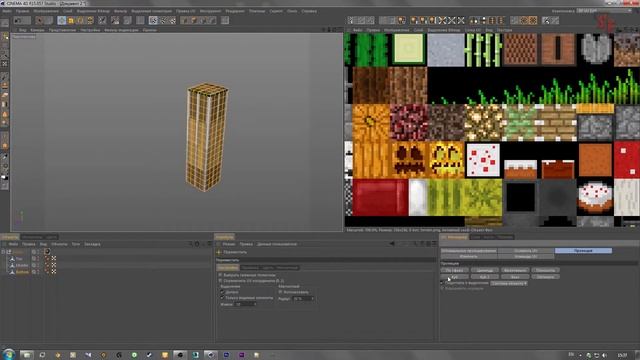The width and height of the screenshot is (640, 360).
Task: Click the last white-X UV command icon
Action: point(461,20)
